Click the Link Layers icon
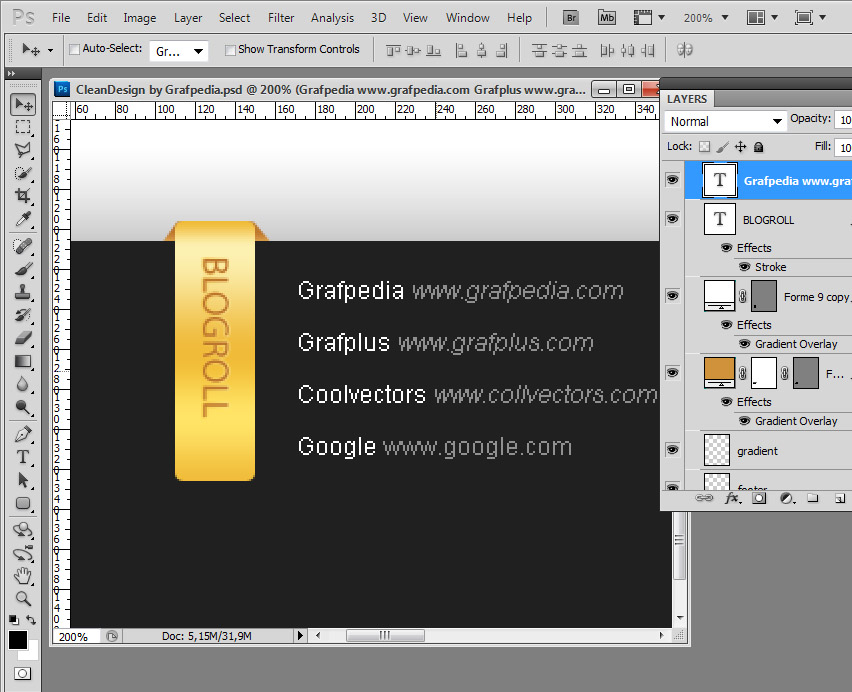Image resolution: width=852 pixels, height=692 pixels. point(704,498)
